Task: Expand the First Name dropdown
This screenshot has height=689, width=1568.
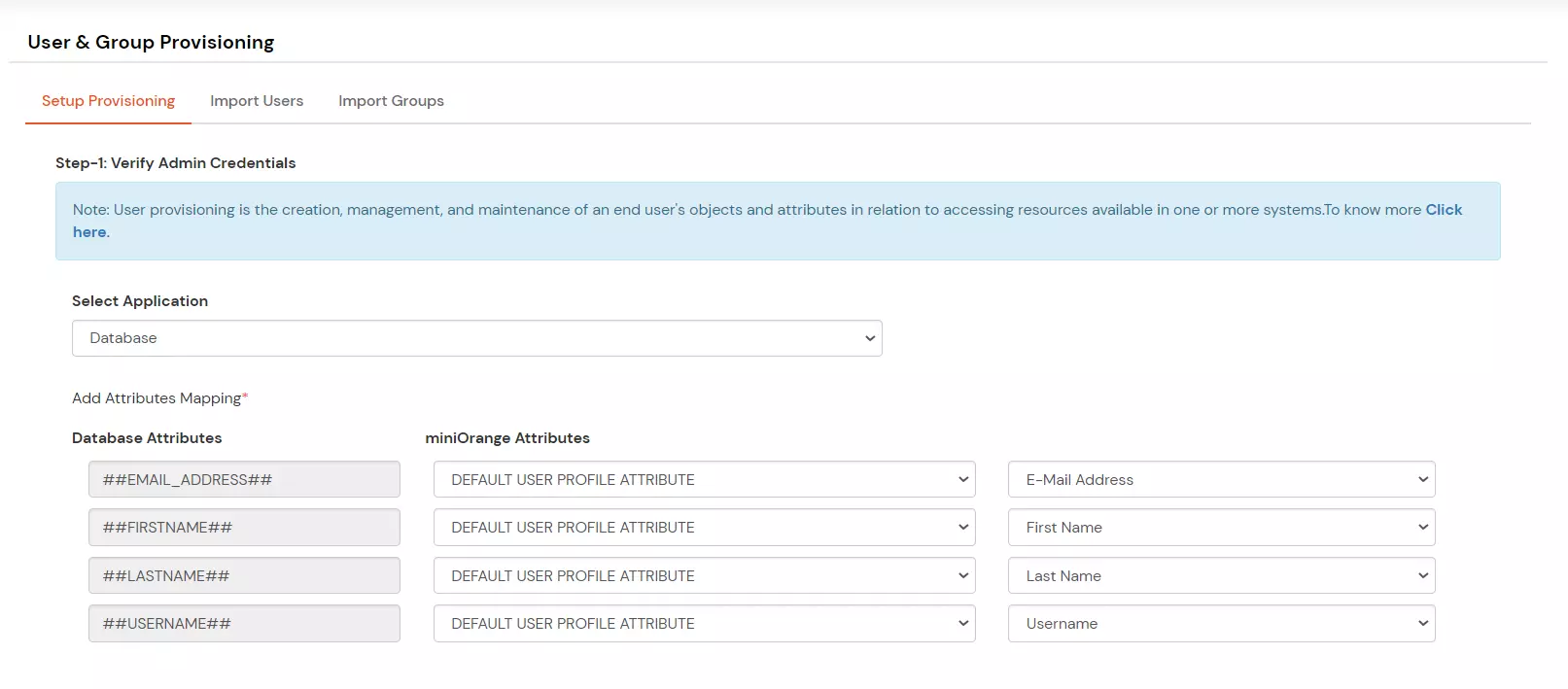Action: click(x=1221, y=527)
